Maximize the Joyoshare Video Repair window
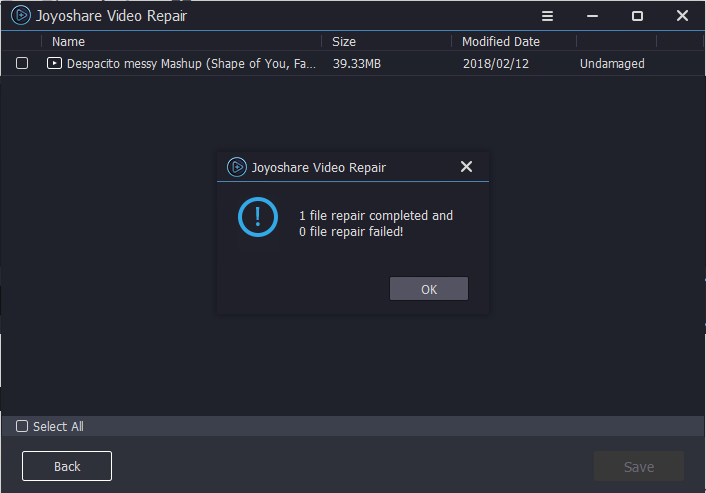The width and height of the screenshot is (706, 493). 637,16
